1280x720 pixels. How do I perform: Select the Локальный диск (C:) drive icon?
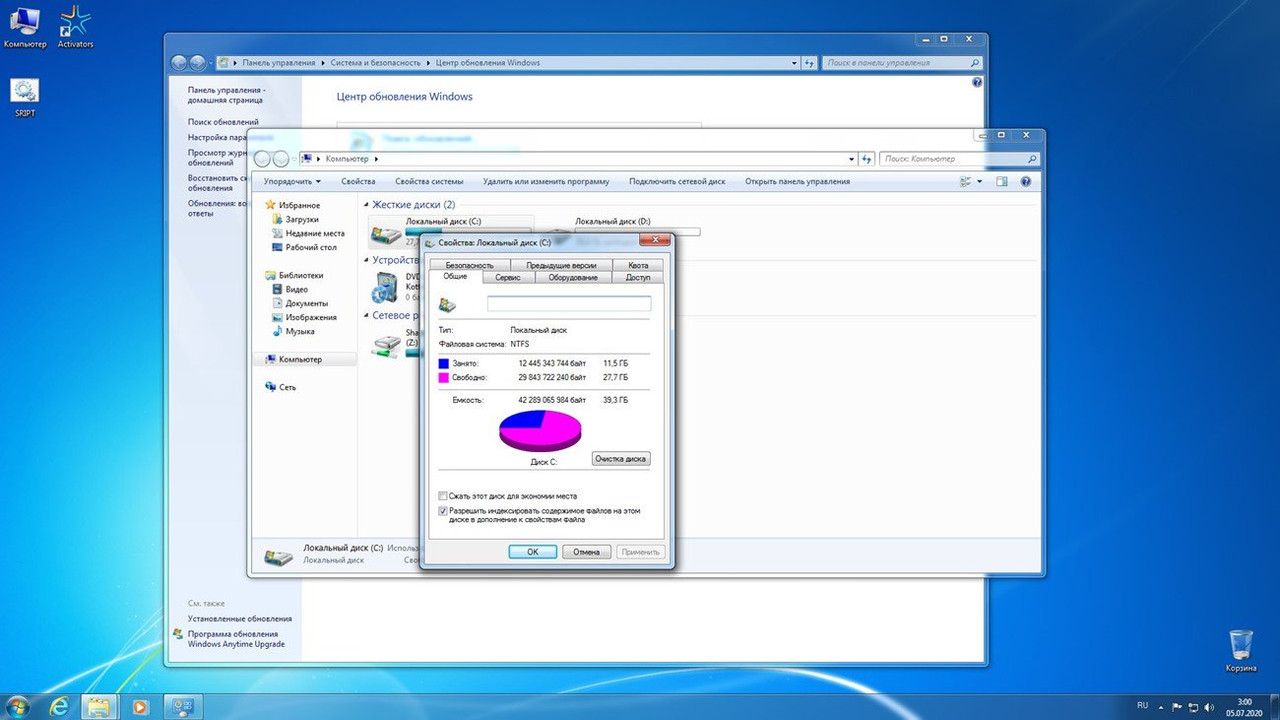coord(385,236)
